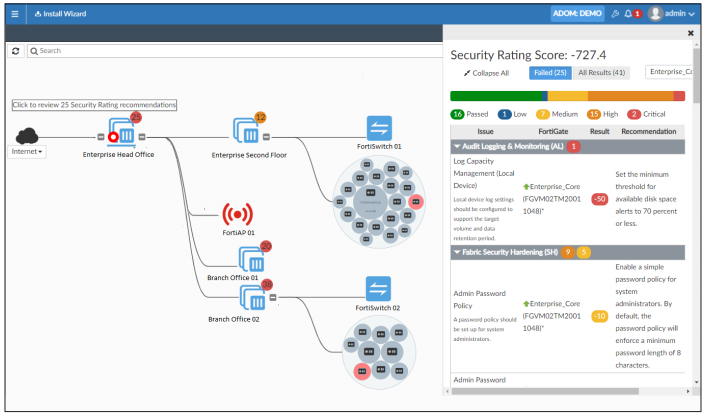The image size is (705, 415).
Task: Sort by the FortiGate column header
Action: 553,131
